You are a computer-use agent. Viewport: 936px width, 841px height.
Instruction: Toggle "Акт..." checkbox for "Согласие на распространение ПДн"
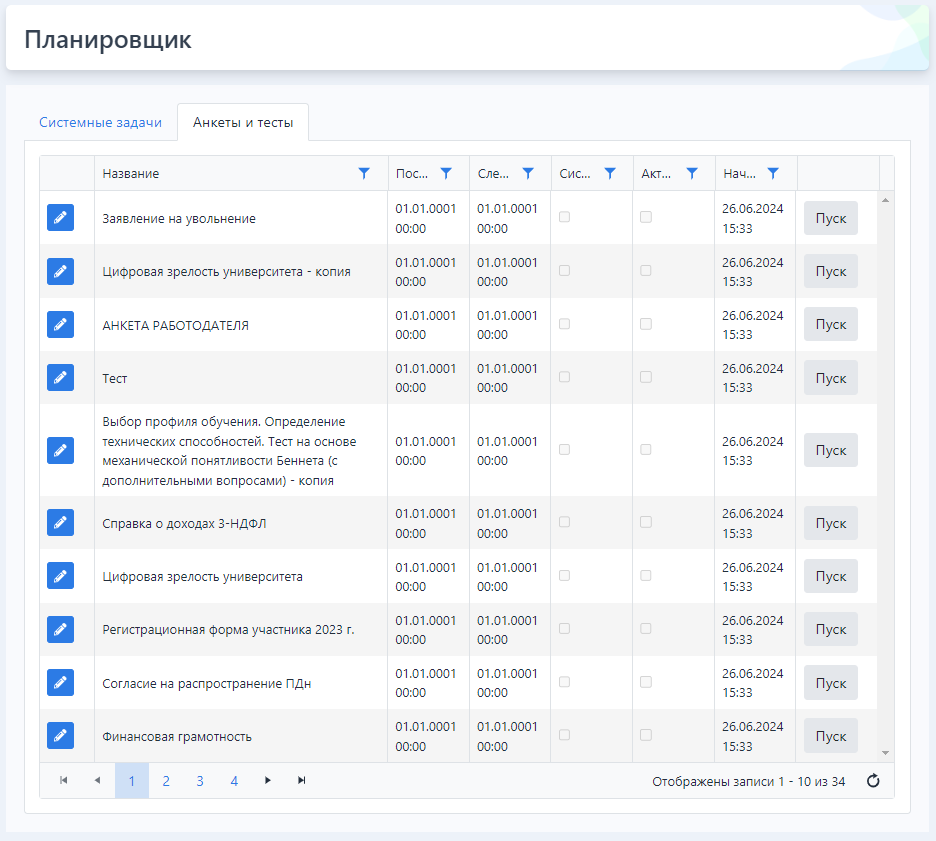(x=646, y=682)
